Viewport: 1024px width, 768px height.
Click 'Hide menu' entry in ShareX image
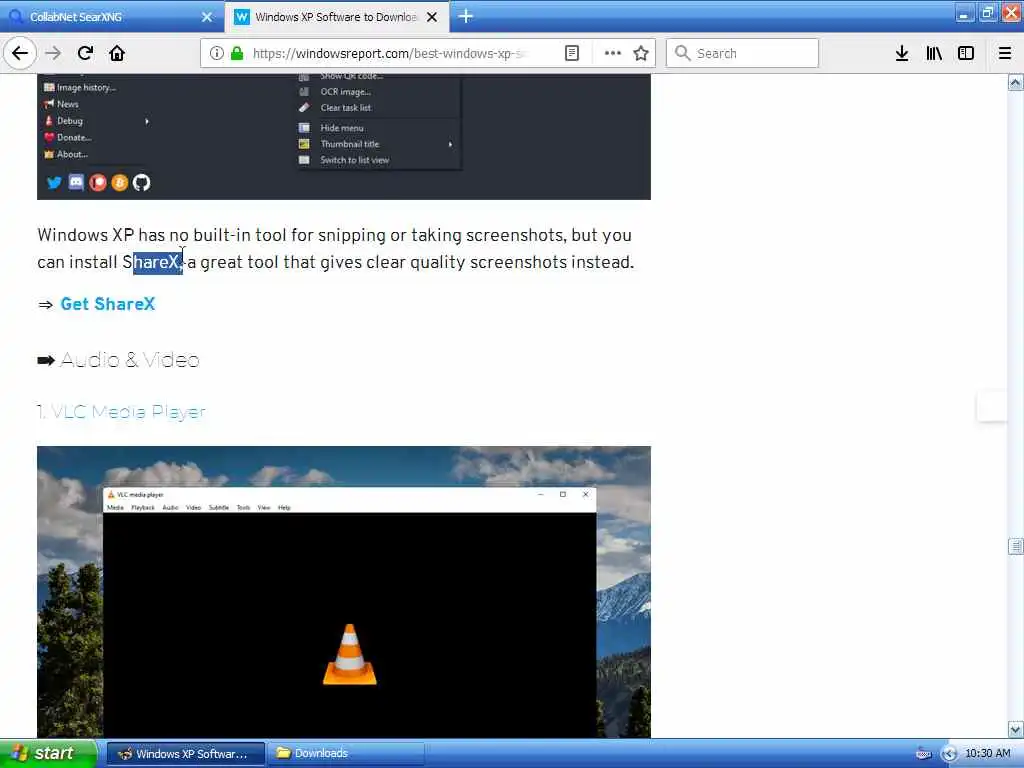(342, 128)
